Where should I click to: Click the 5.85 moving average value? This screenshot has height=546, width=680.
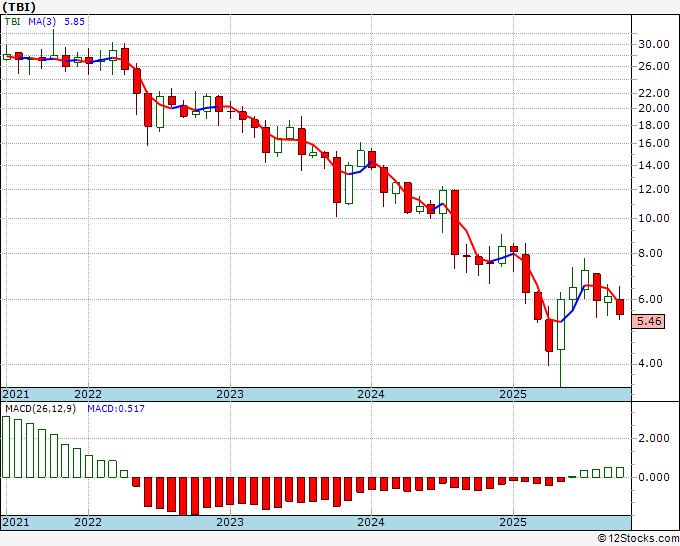[75, 21]
